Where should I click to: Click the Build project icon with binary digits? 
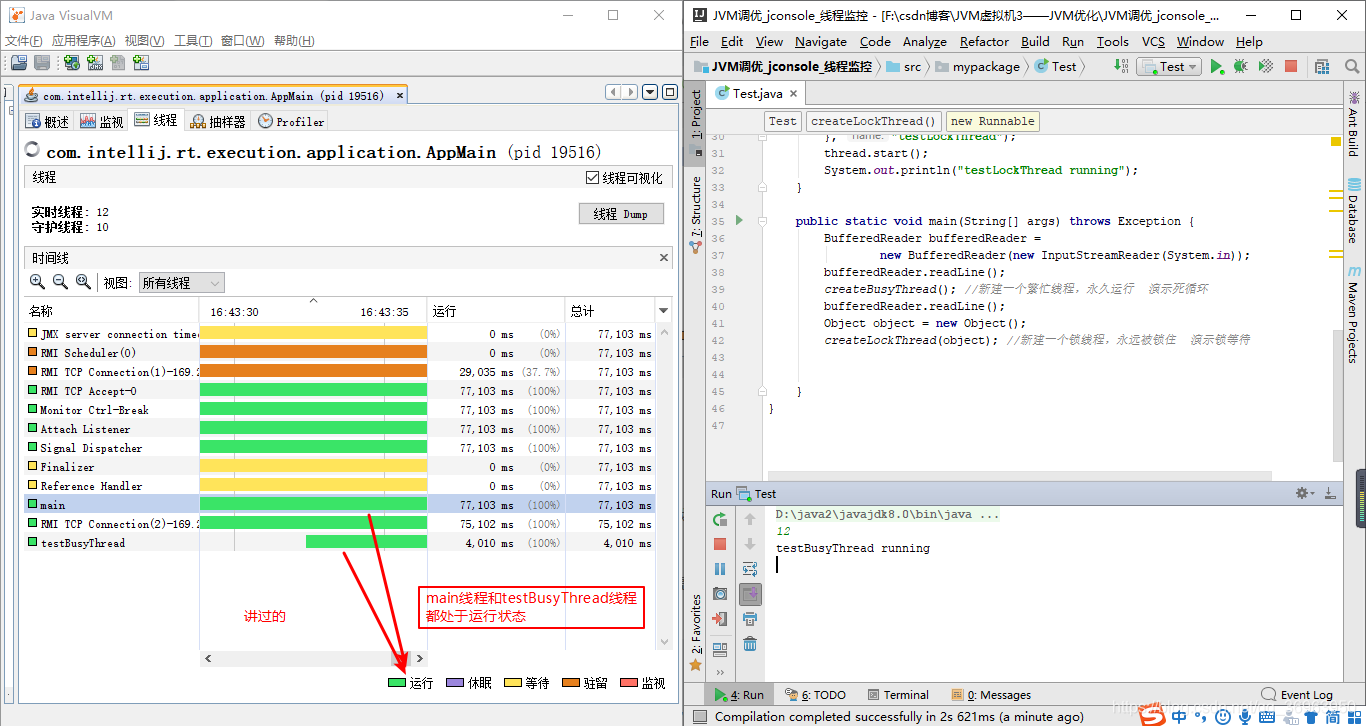click(x=1121, y=66)
